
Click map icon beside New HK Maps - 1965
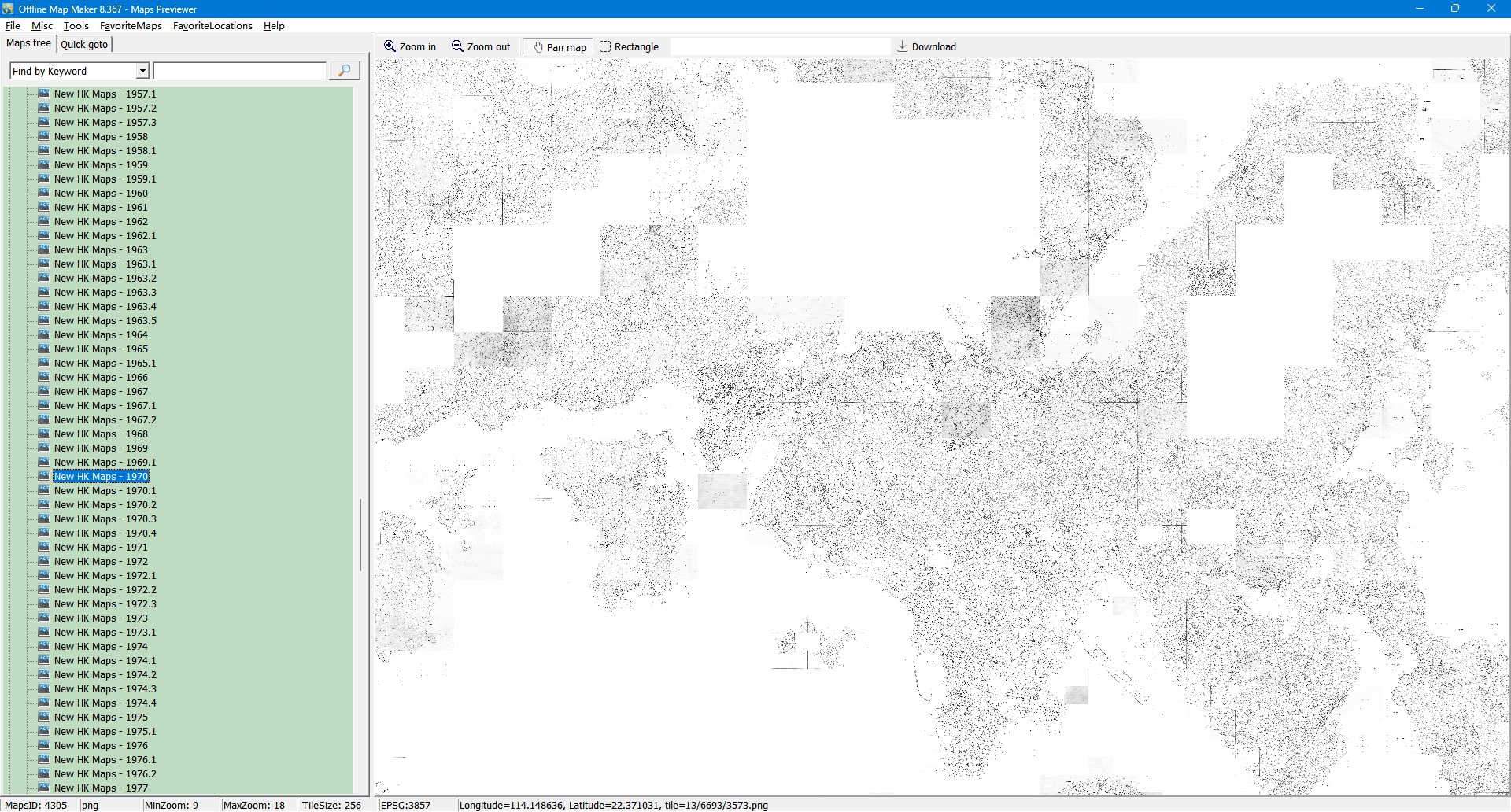pyautogui.click(x=45, y=349)
